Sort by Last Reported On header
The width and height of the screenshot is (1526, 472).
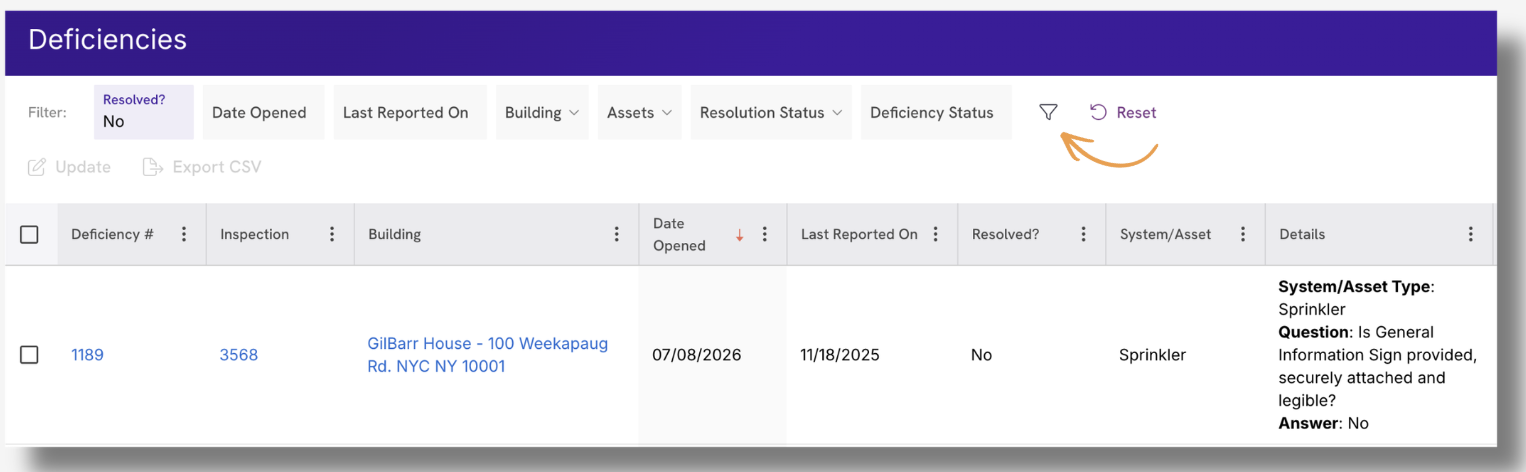859,234
